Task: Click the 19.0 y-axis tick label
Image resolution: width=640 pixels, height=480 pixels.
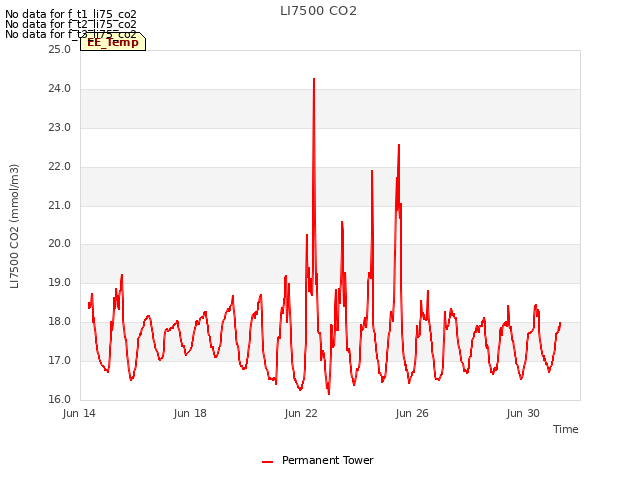Action: tap(60, 282)
